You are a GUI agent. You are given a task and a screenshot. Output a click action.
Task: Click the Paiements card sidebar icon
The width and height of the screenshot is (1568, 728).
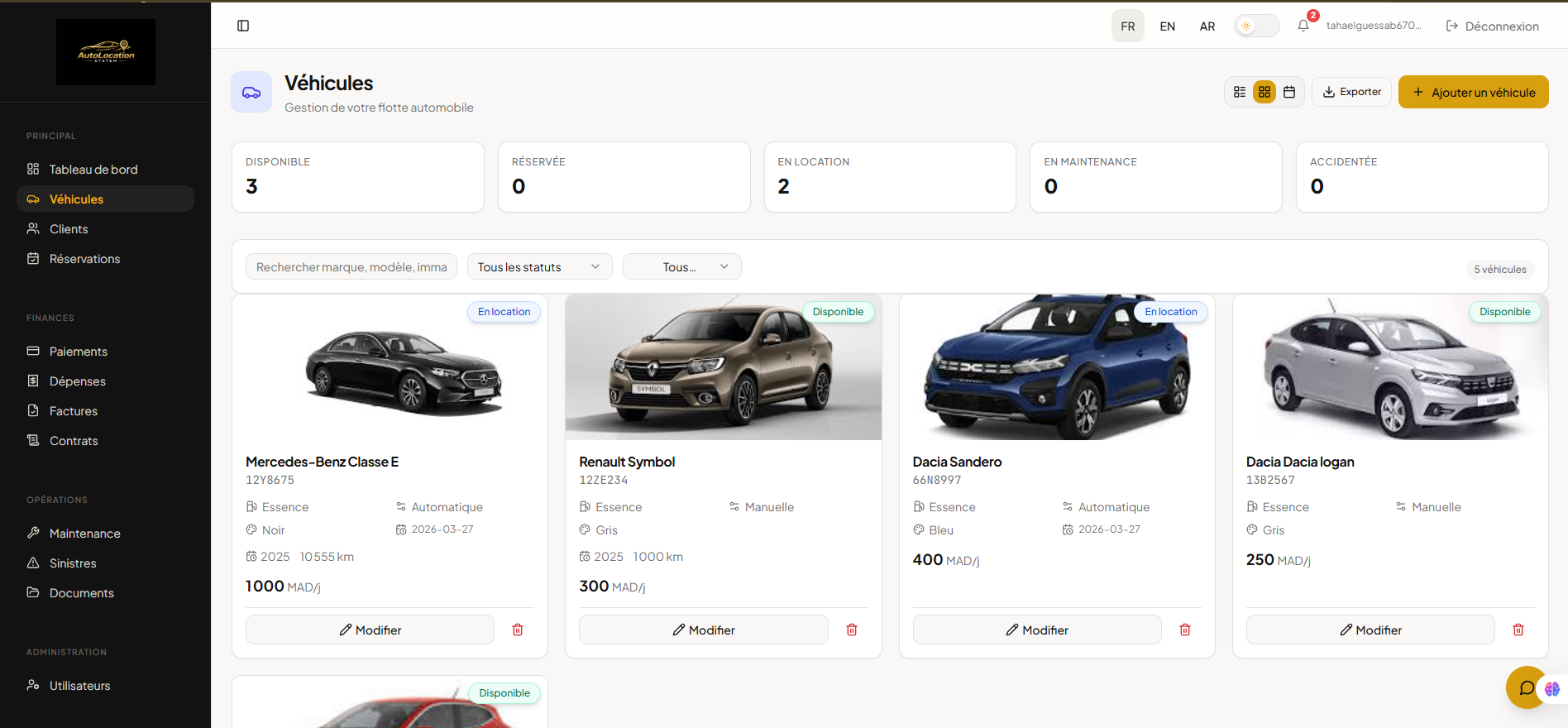click(x=33, y=351)
